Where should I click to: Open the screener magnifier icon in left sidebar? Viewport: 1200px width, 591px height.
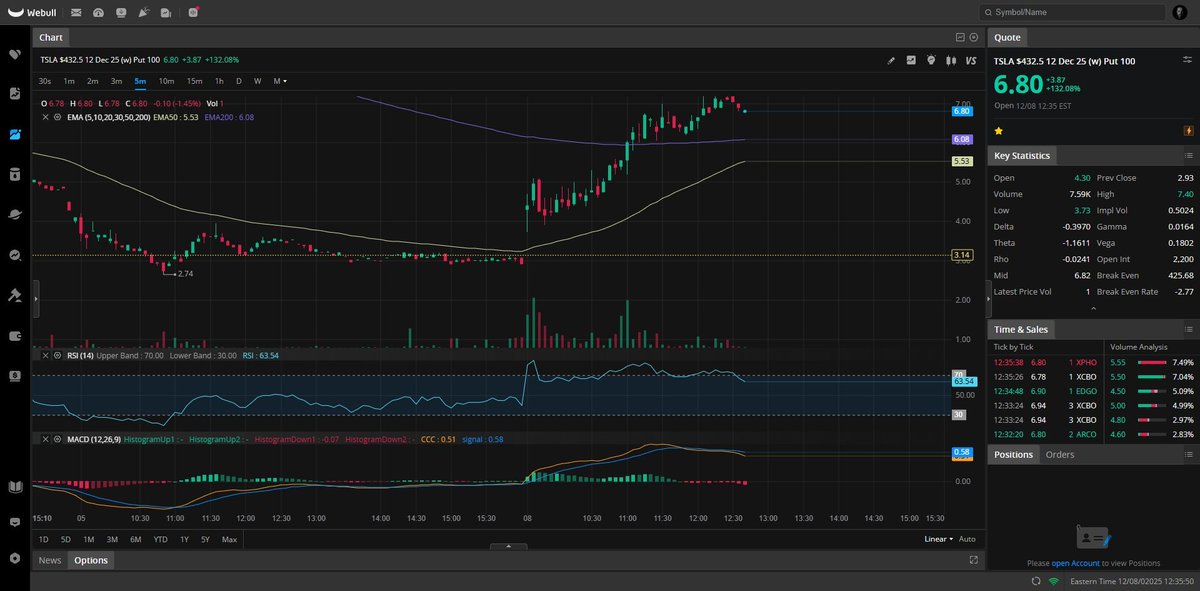click(14, 255)
